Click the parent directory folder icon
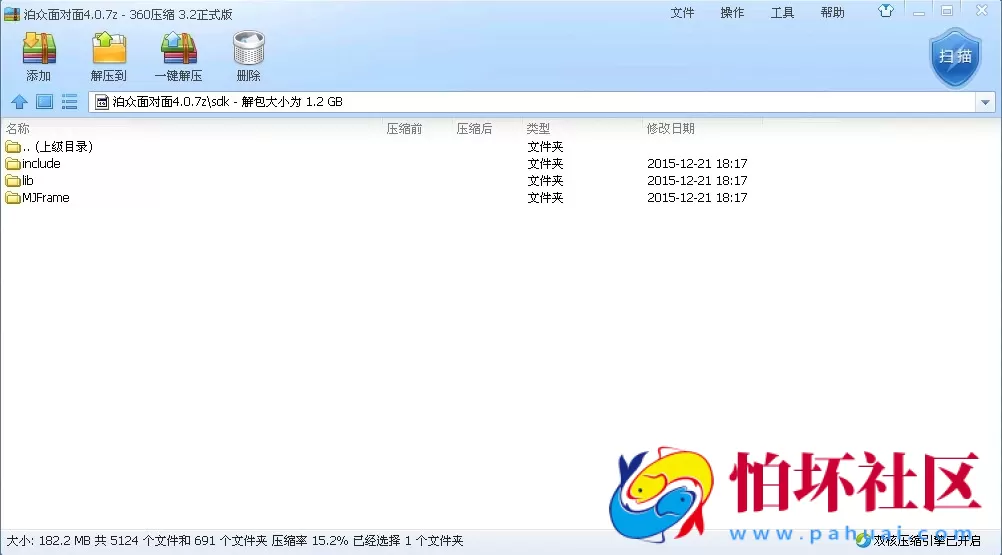The height and width of the screenshot is (555, 1002). tap(12, 147)
